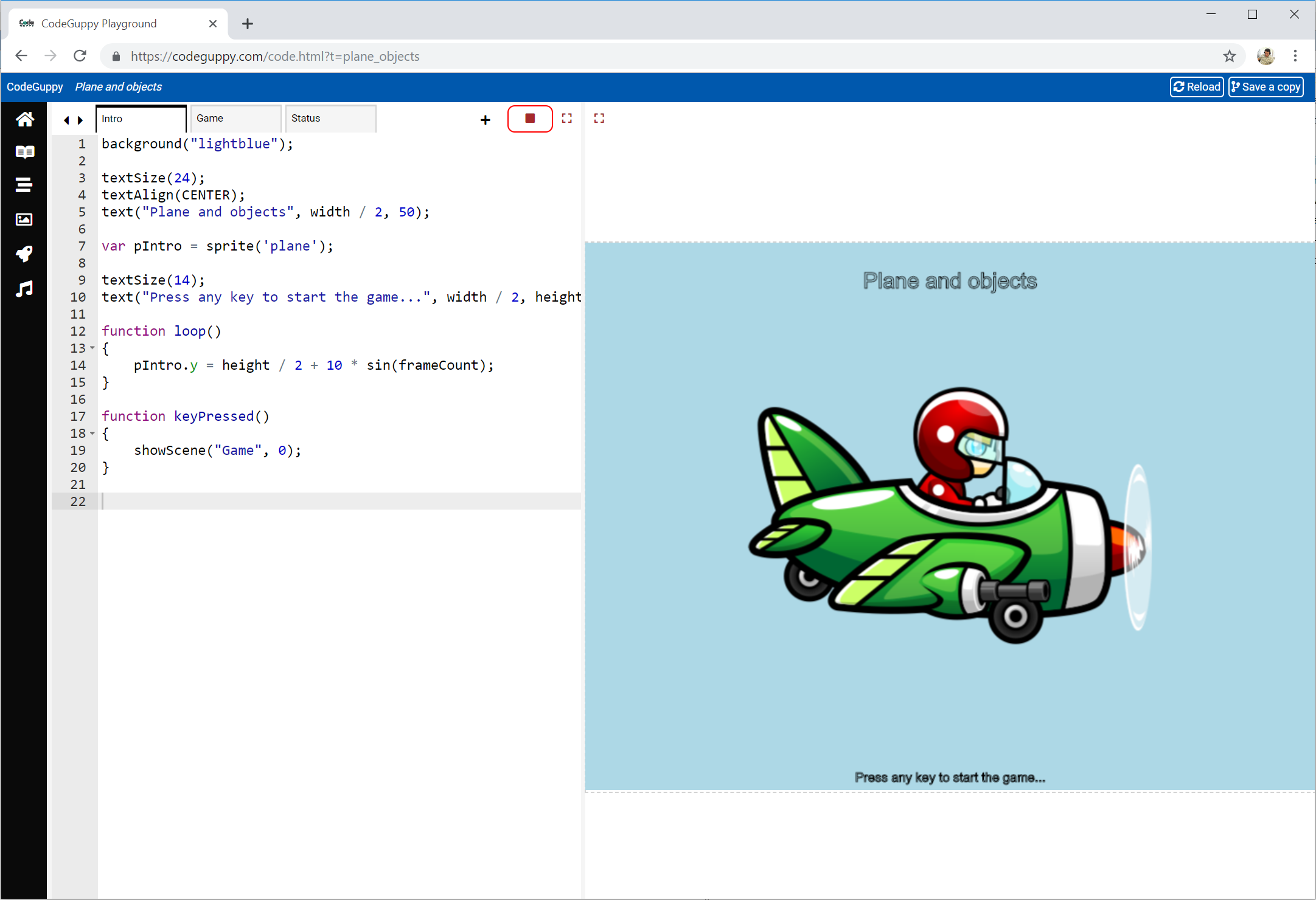Screen dimensions: 1316x900
Task: Collapse code fold arrow at line 13
Action: click(x=92, y=348)
